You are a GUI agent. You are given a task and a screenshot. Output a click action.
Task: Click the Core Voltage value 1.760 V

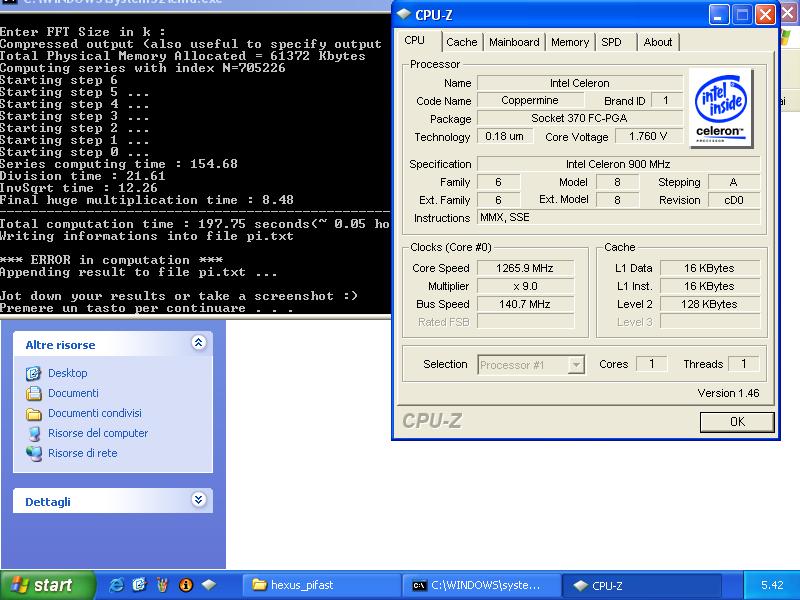pyautogui.click(x=648, y=136)
